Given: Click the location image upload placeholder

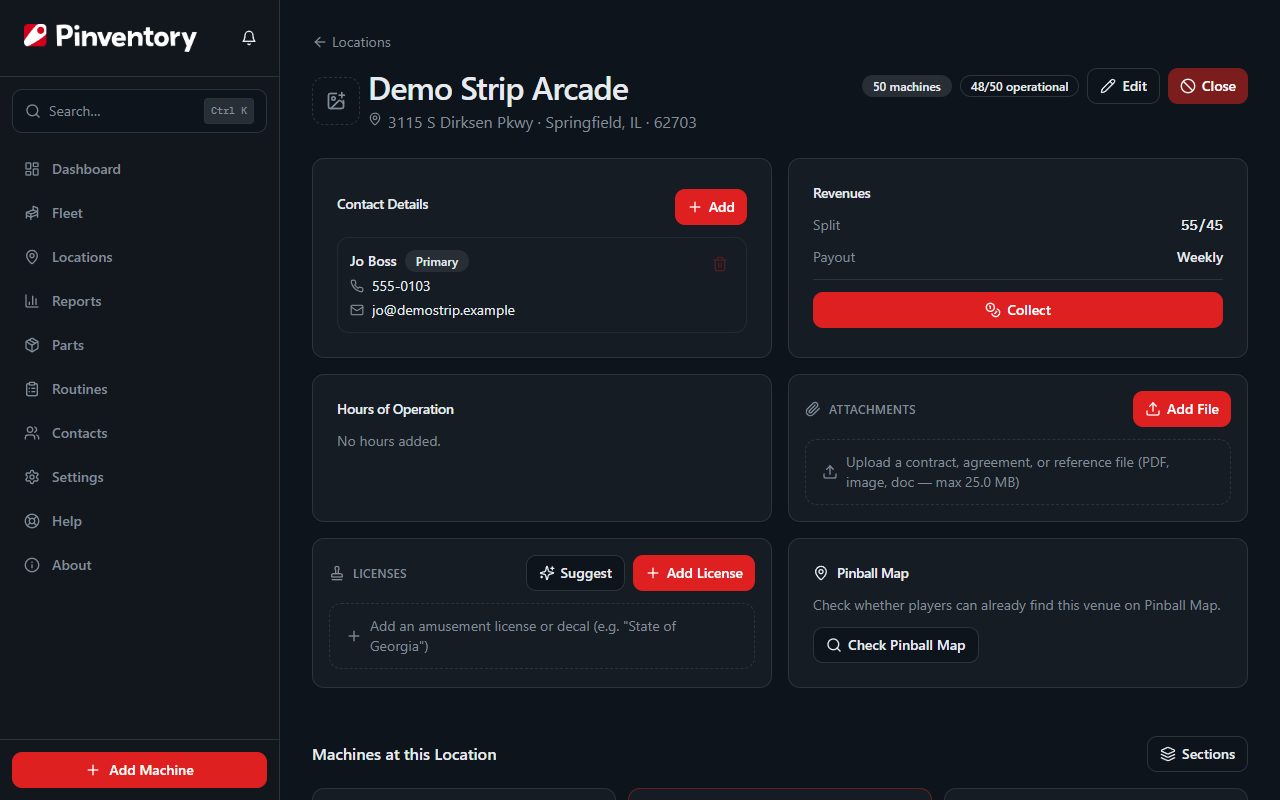Looking at the screenshot, I should [x=336, y=101].
